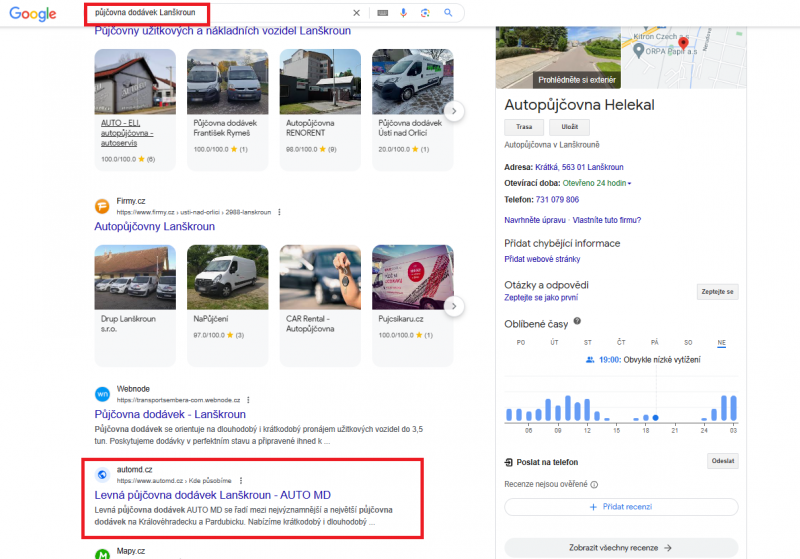Select the ÚT day tab
The height and width of the screenshot is (559, 800).
(x=554, y=343)
